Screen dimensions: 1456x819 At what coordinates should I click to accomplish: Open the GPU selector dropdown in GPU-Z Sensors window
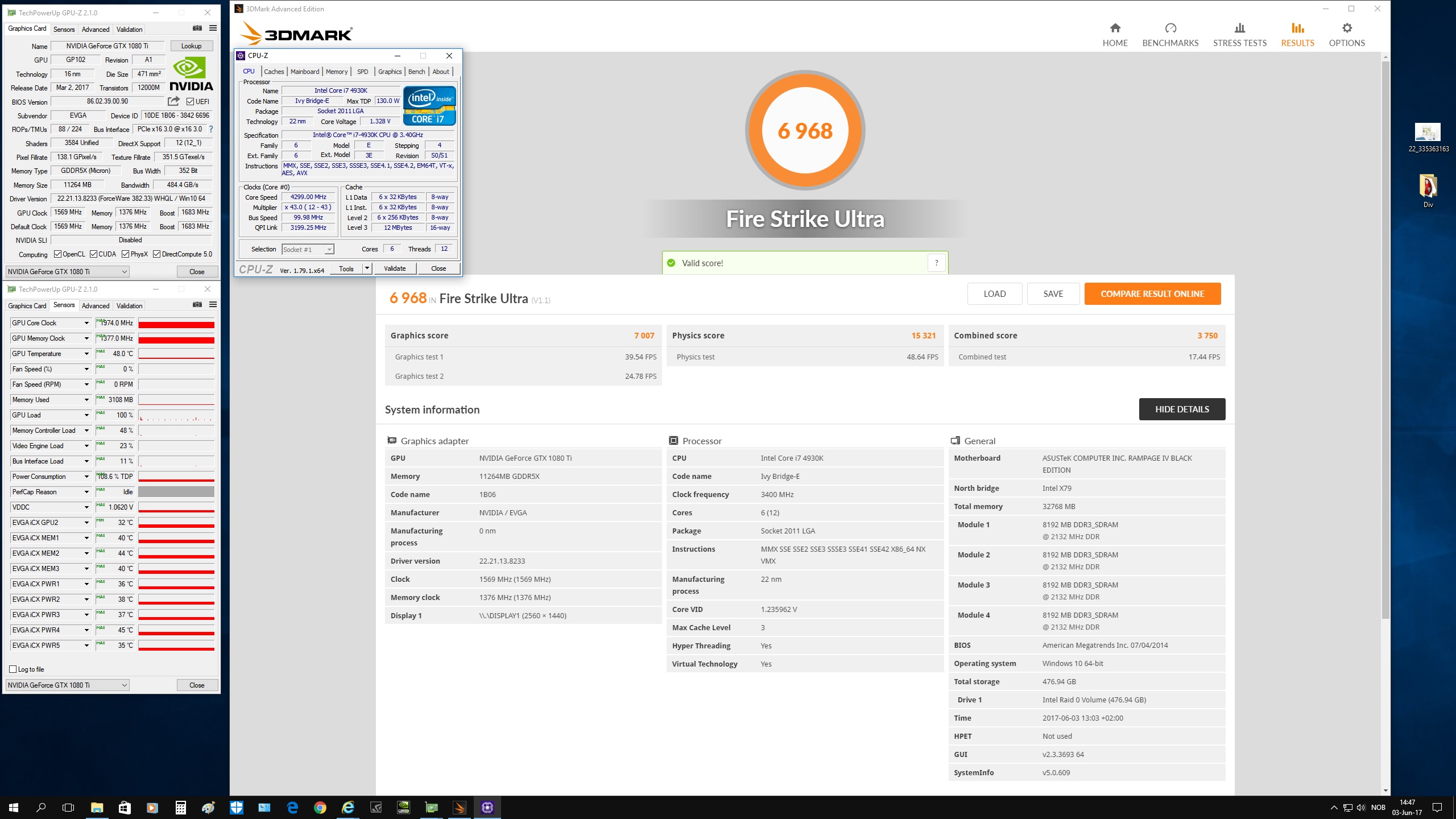pyautogui.click(x=68, y=685)
